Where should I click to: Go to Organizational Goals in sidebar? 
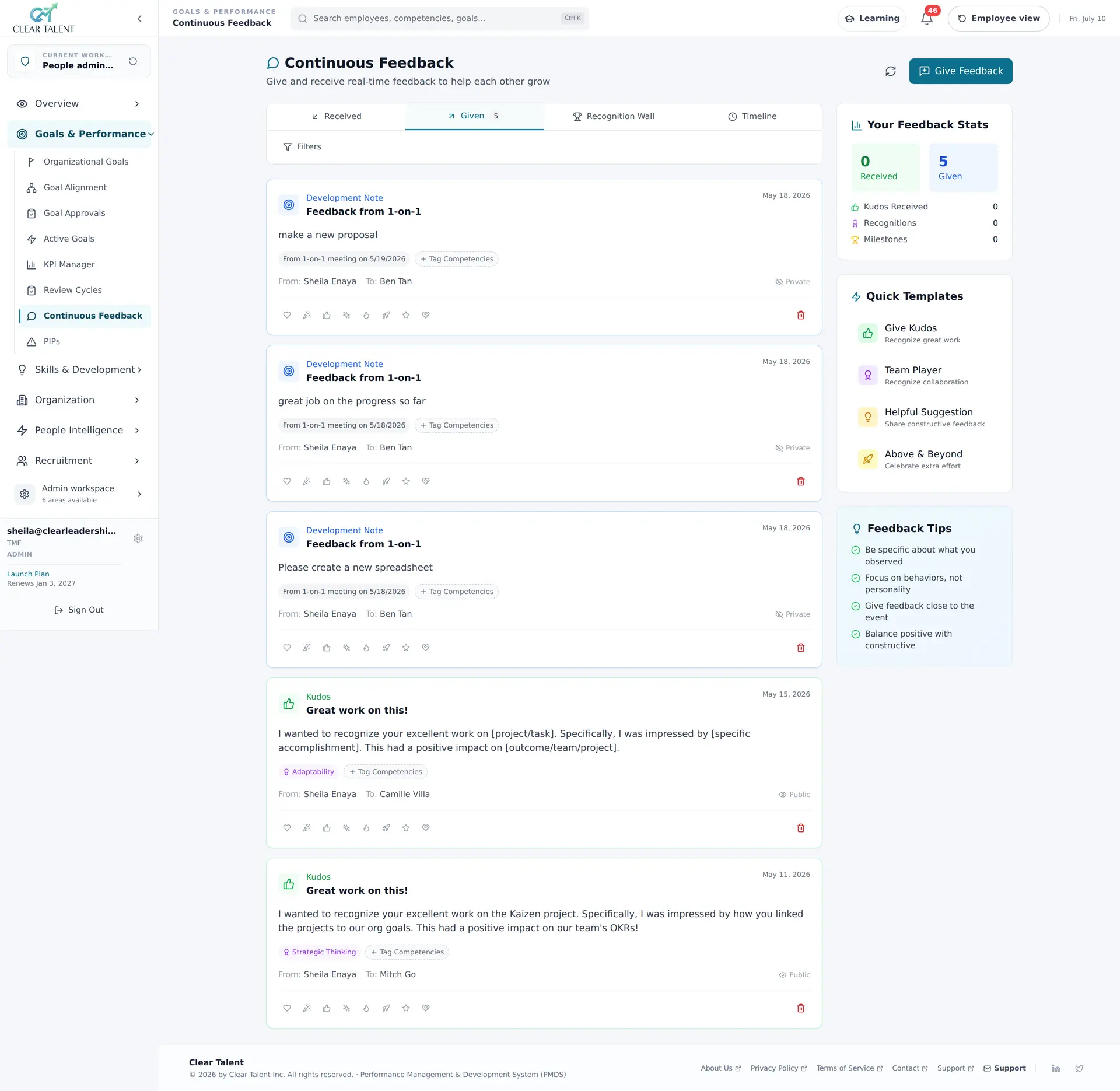pos(85,162)
